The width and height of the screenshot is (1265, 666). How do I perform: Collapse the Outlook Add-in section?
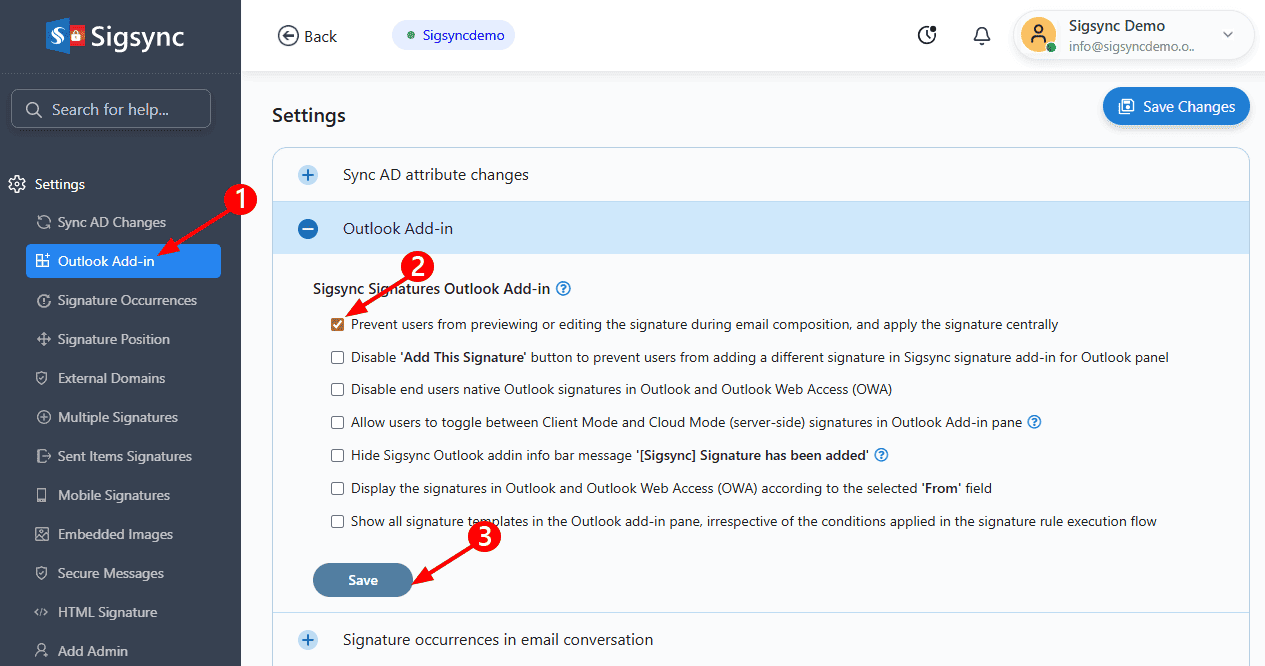[x=308, y=229]
